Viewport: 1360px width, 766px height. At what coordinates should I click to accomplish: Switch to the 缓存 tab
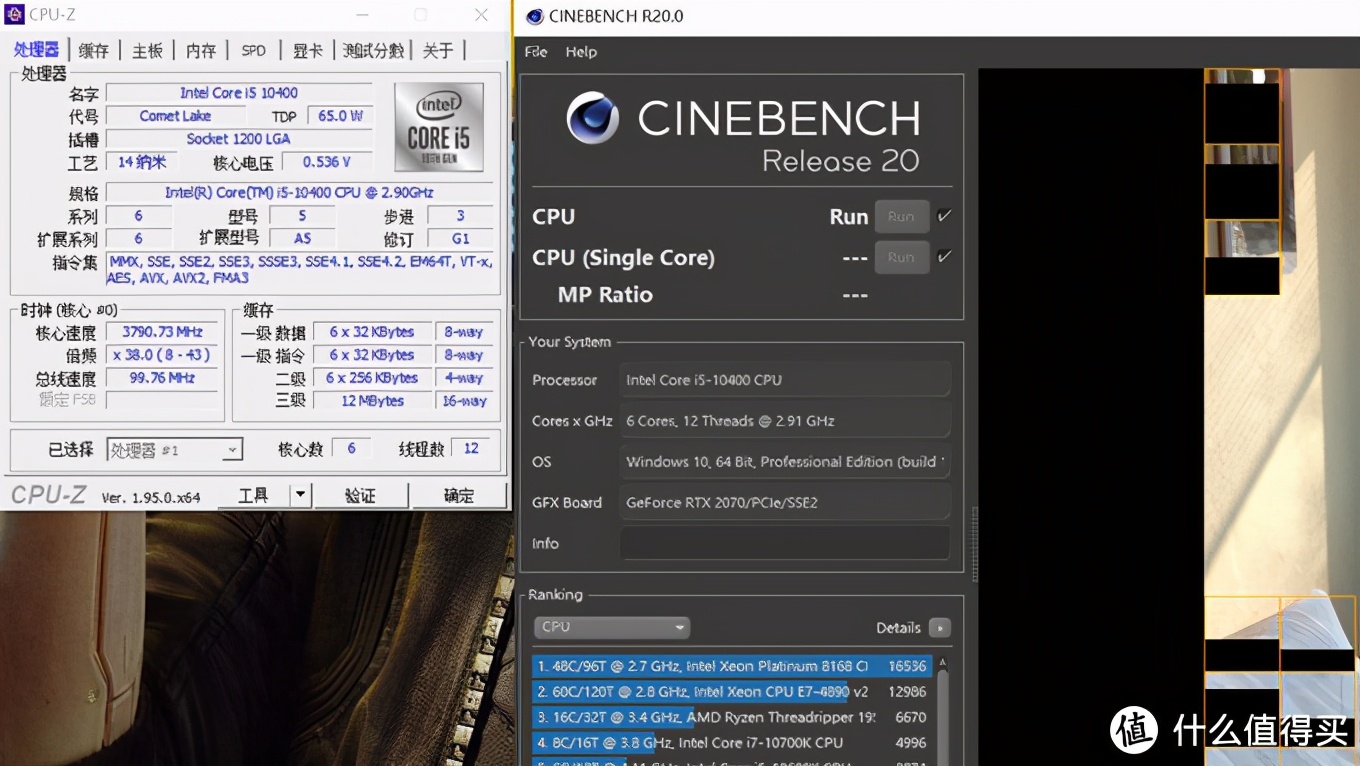(x=94, y=50)
